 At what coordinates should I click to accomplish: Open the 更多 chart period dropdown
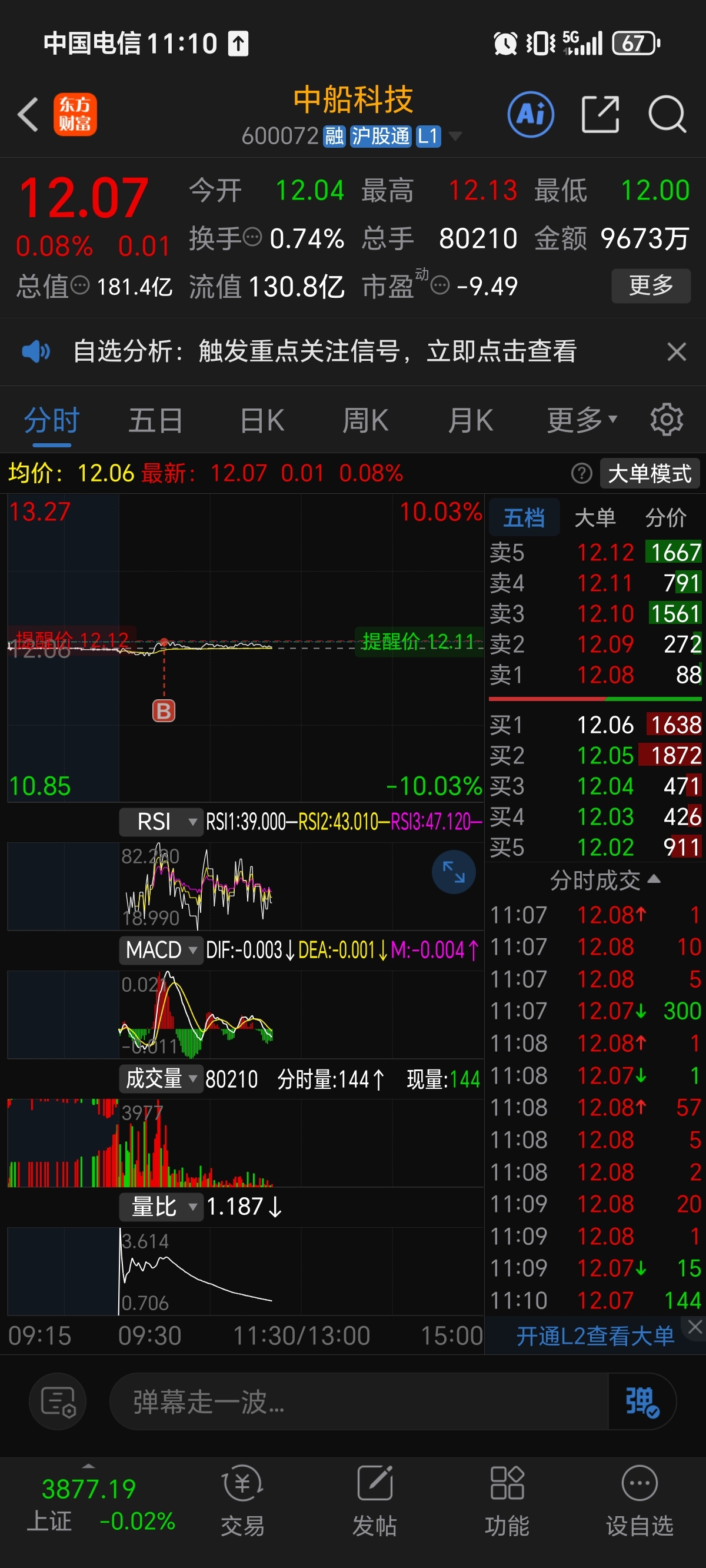point(582,420)
